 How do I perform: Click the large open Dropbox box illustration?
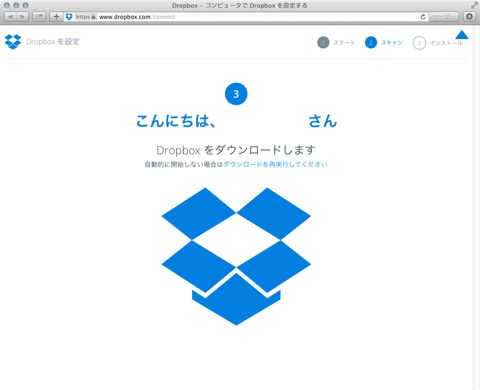click(236, 256)
